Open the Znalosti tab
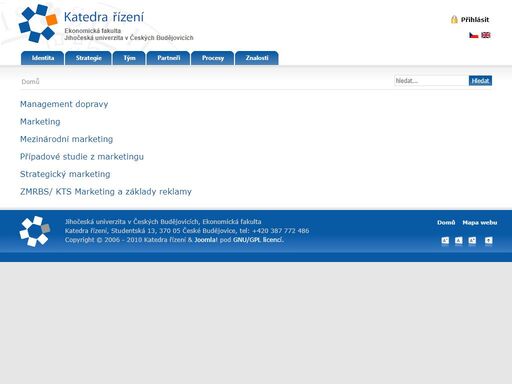Image resolution: width=512 pixels, height=384 pixels. pyautogui.click(x=257, y=58)
